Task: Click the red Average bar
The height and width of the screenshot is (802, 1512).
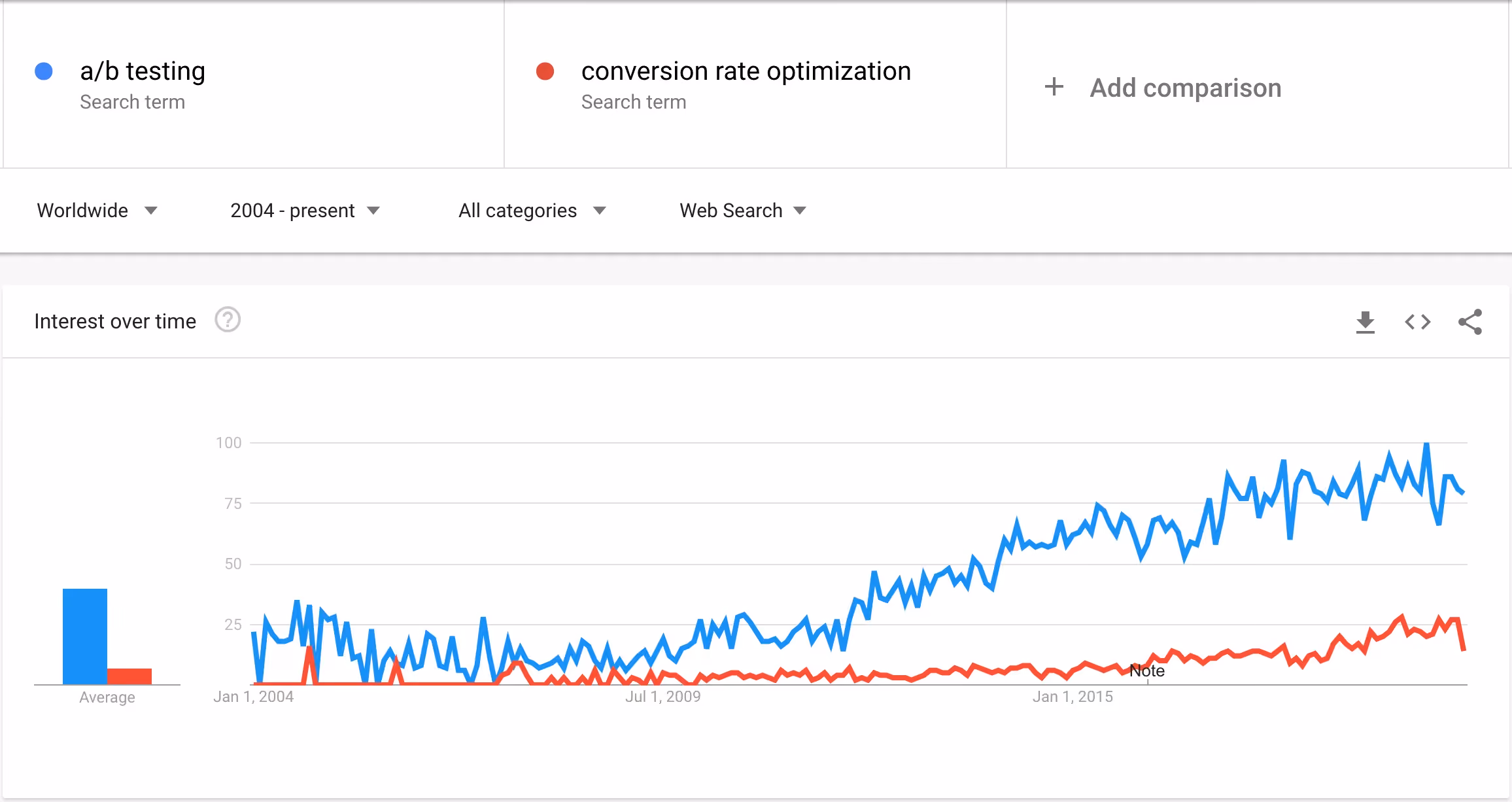Action: (129, 676)
